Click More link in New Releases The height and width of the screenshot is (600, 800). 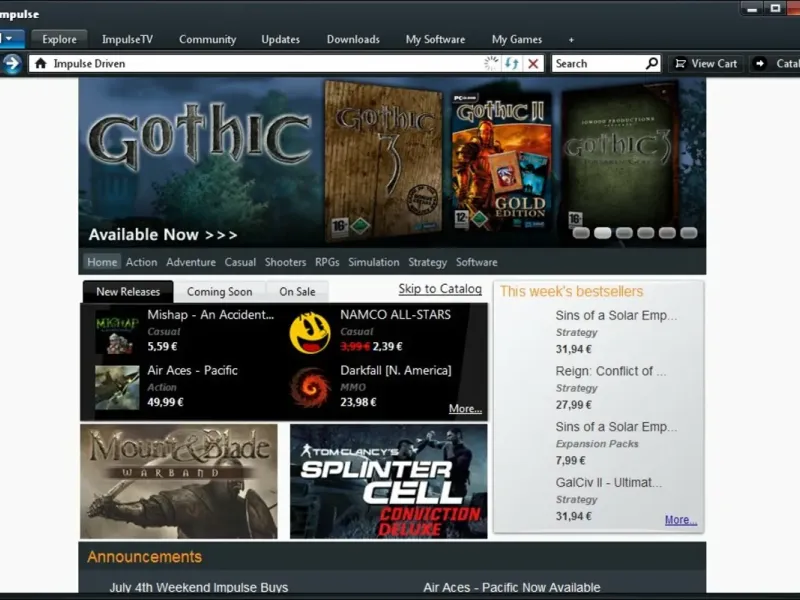point(465,409)
